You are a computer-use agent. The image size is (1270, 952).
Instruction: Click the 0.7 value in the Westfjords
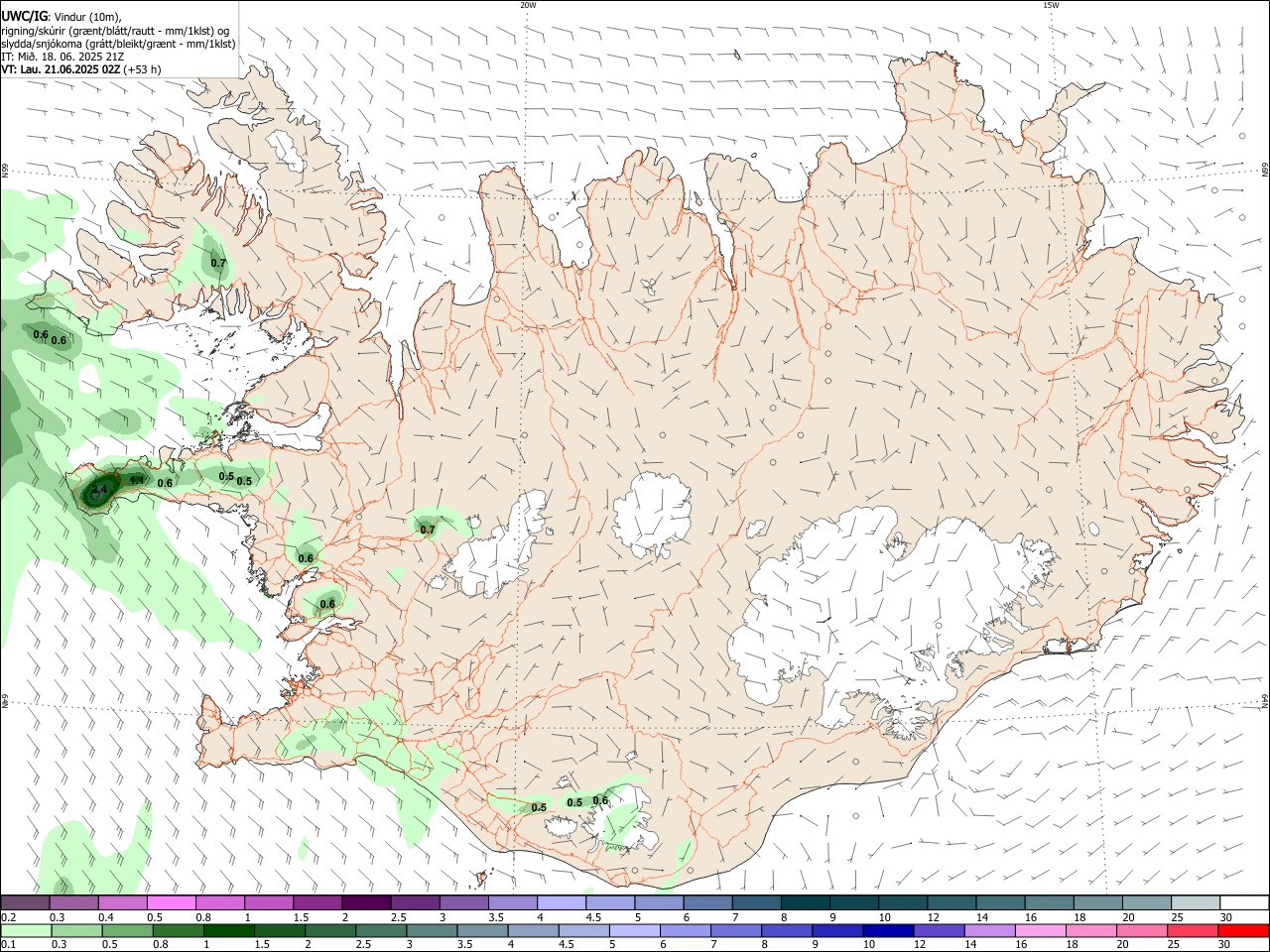tap(218, 263)
